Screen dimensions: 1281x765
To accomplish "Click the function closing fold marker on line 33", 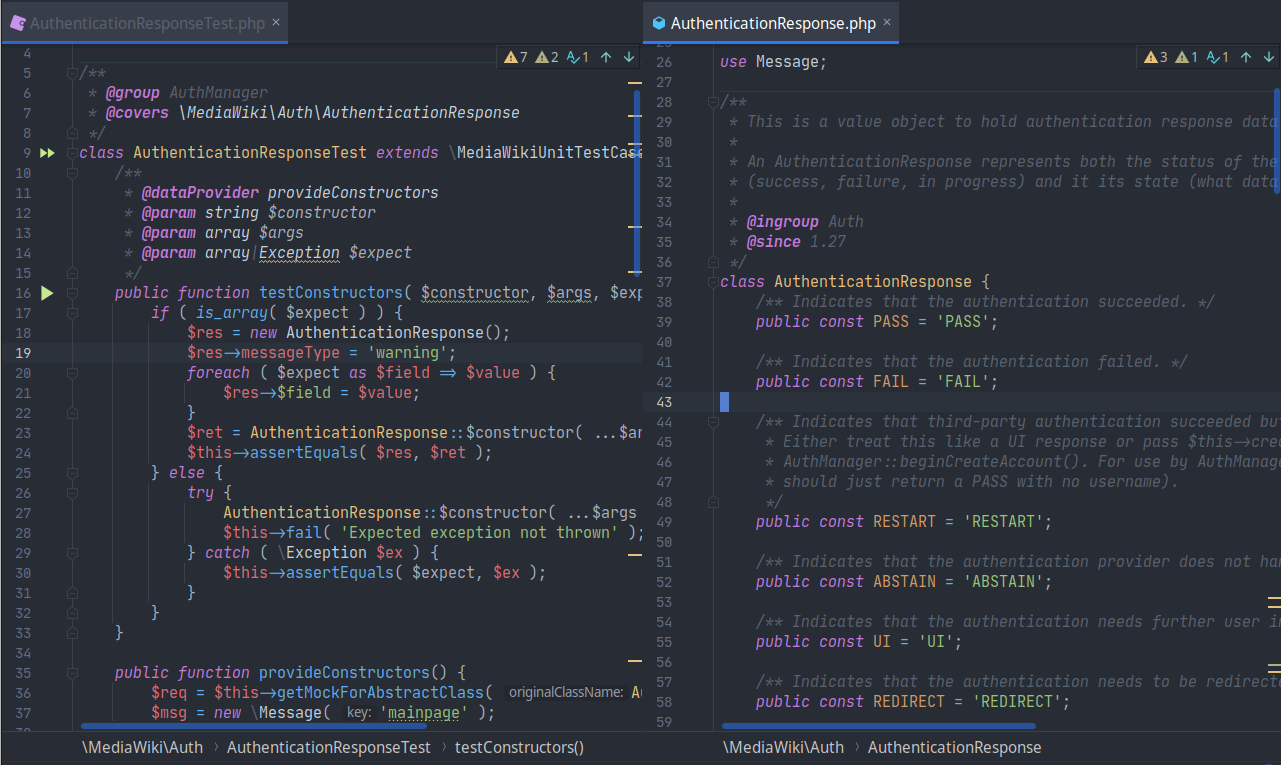I will tap(72, 633).
